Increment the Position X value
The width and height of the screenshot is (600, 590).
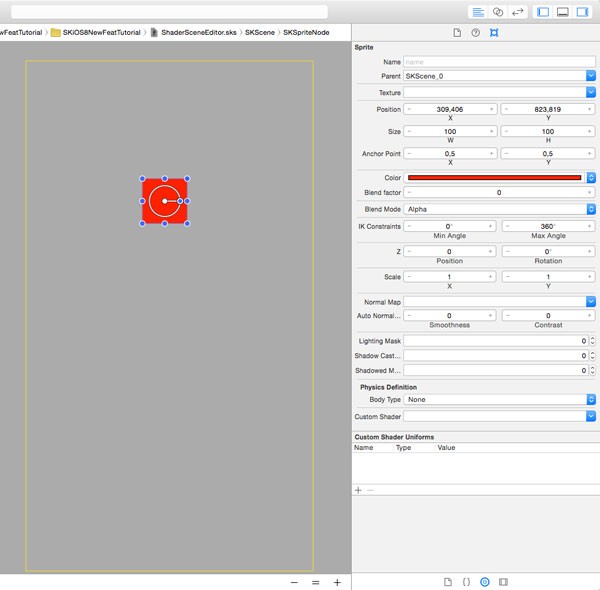coord(491,109)
